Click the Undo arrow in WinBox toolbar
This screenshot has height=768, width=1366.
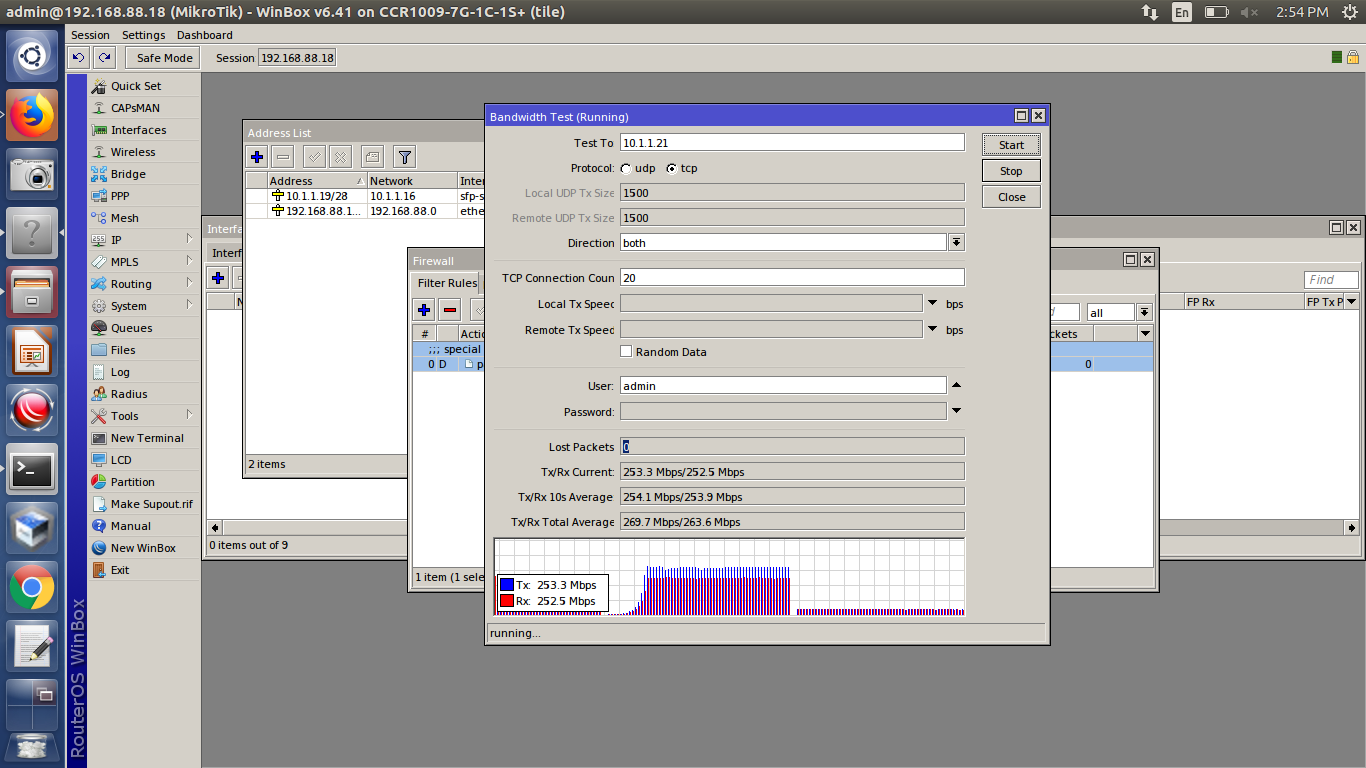[79, 58]
